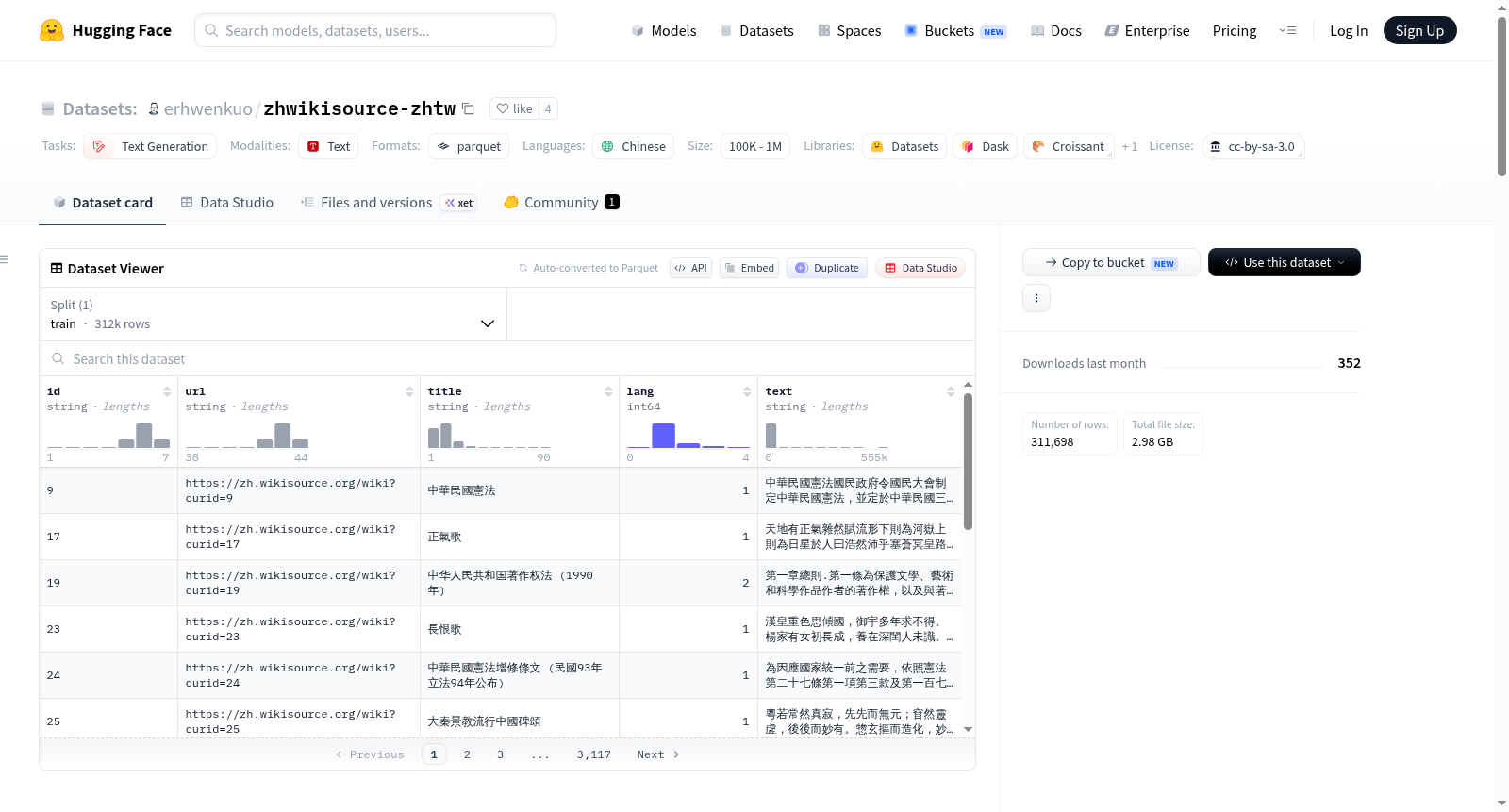
Task: Select the title cell '大秦景教流行中國碑頌'
Action: pos(520,721)
